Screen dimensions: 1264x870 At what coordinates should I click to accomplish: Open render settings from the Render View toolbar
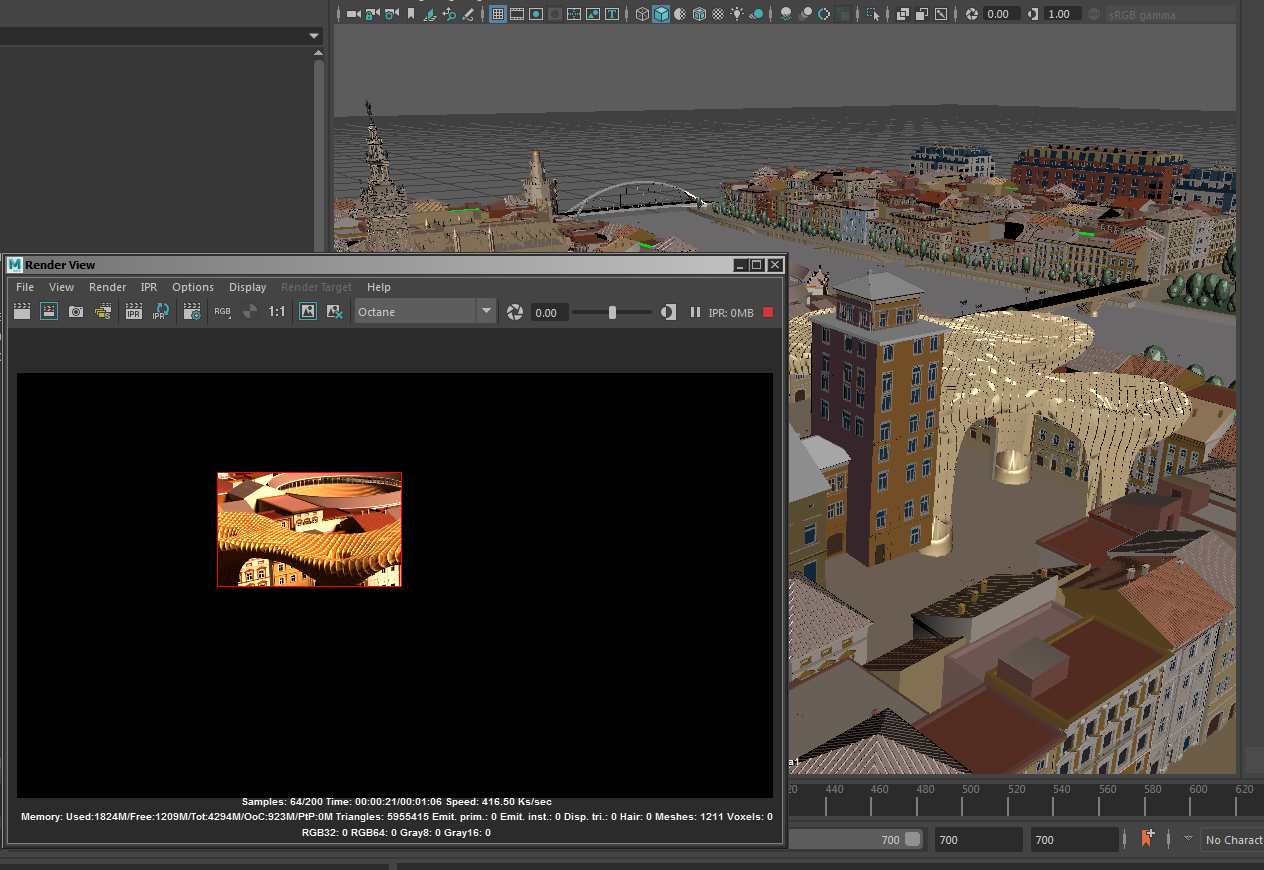tap(192, 312)
